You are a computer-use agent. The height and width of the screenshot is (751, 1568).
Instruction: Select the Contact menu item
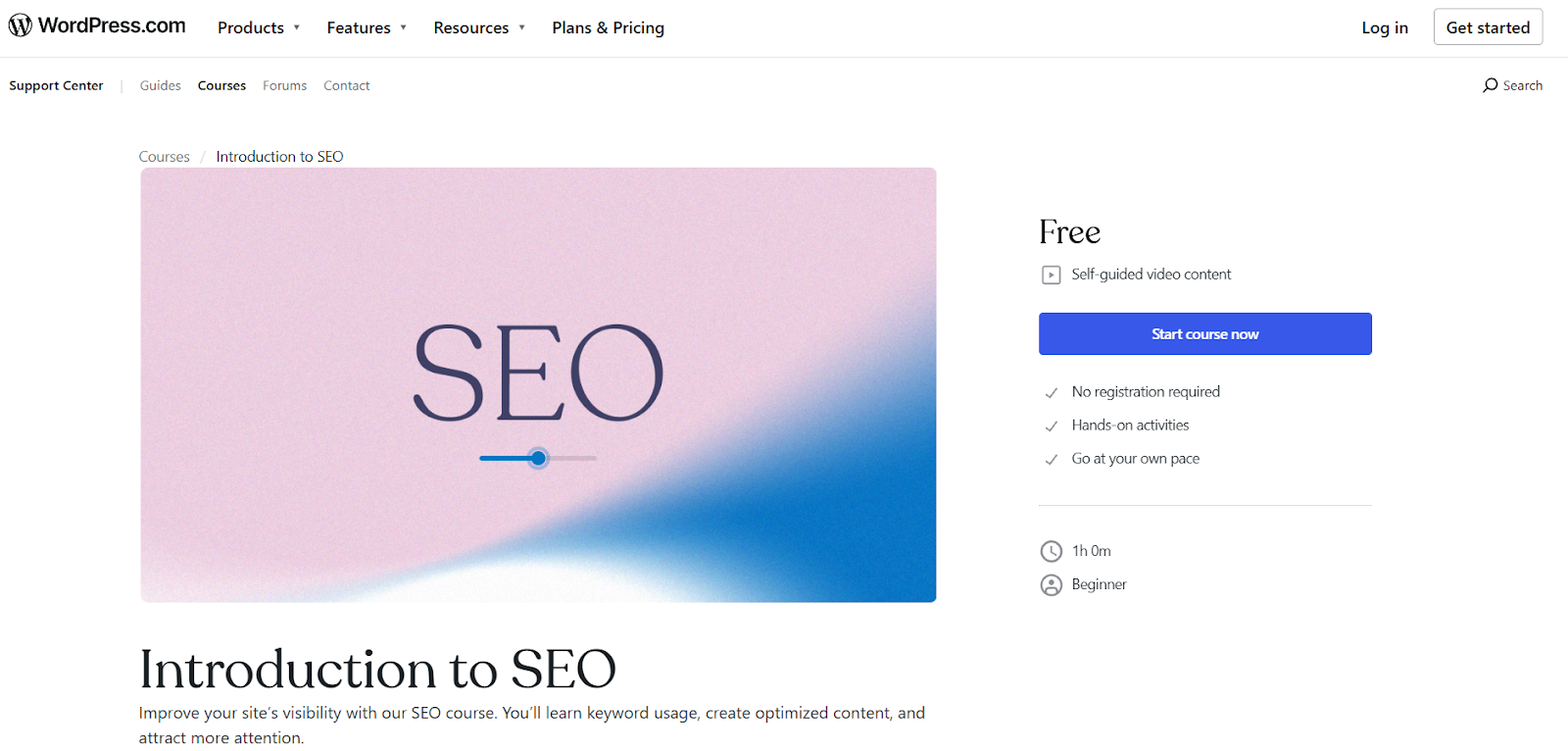point(346,85)
